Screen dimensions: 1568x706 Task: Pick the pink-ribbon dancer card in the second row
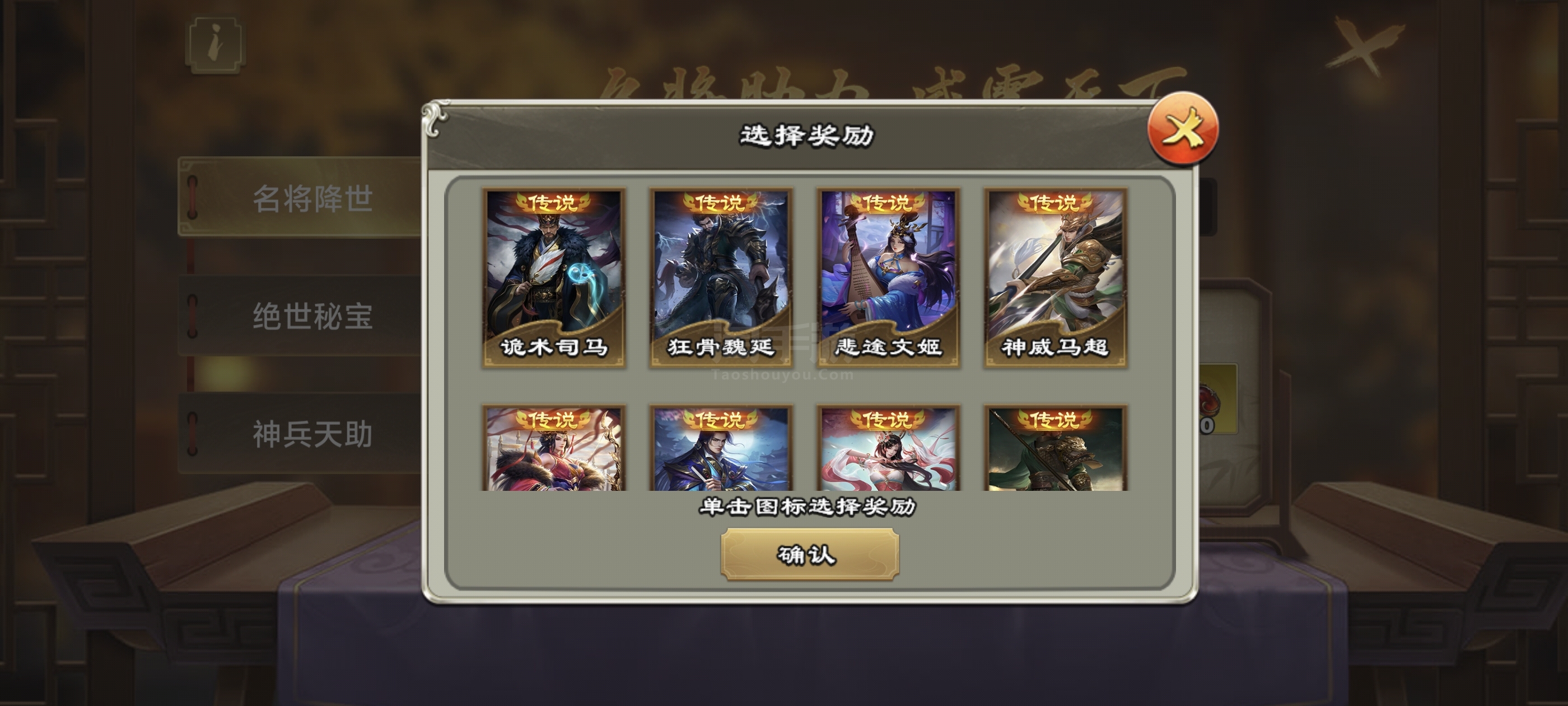coord(888,448)
